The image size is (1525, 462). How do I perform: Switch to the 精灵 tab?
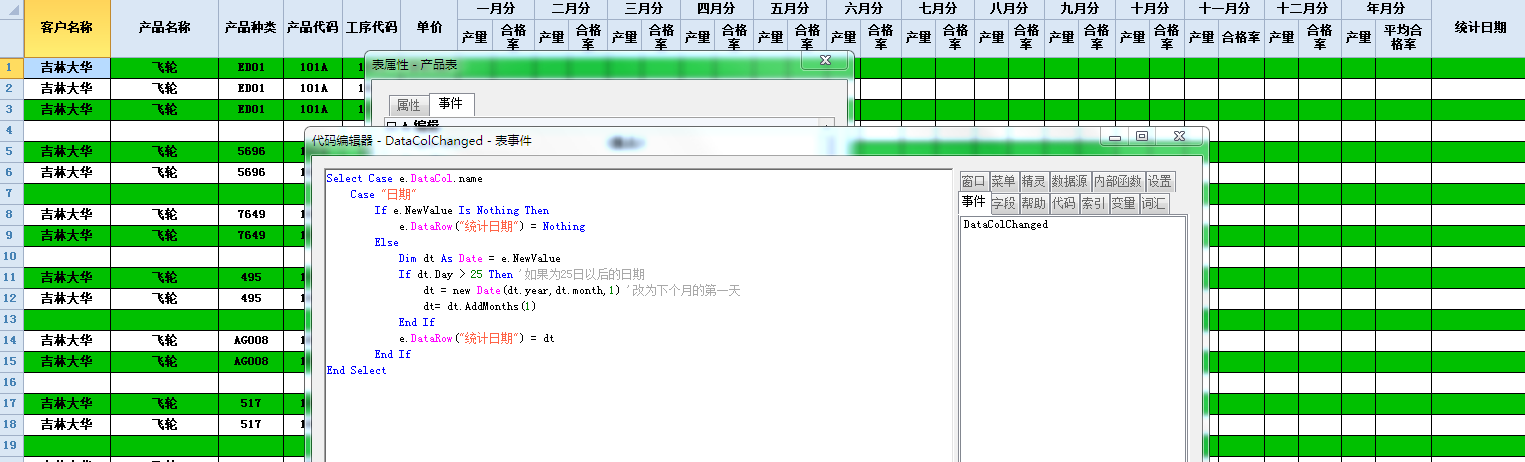[1033, 181]
